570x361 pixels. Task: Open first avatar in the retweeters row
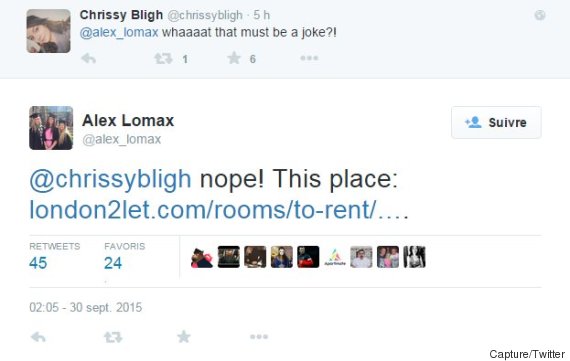tap(202, 257)
